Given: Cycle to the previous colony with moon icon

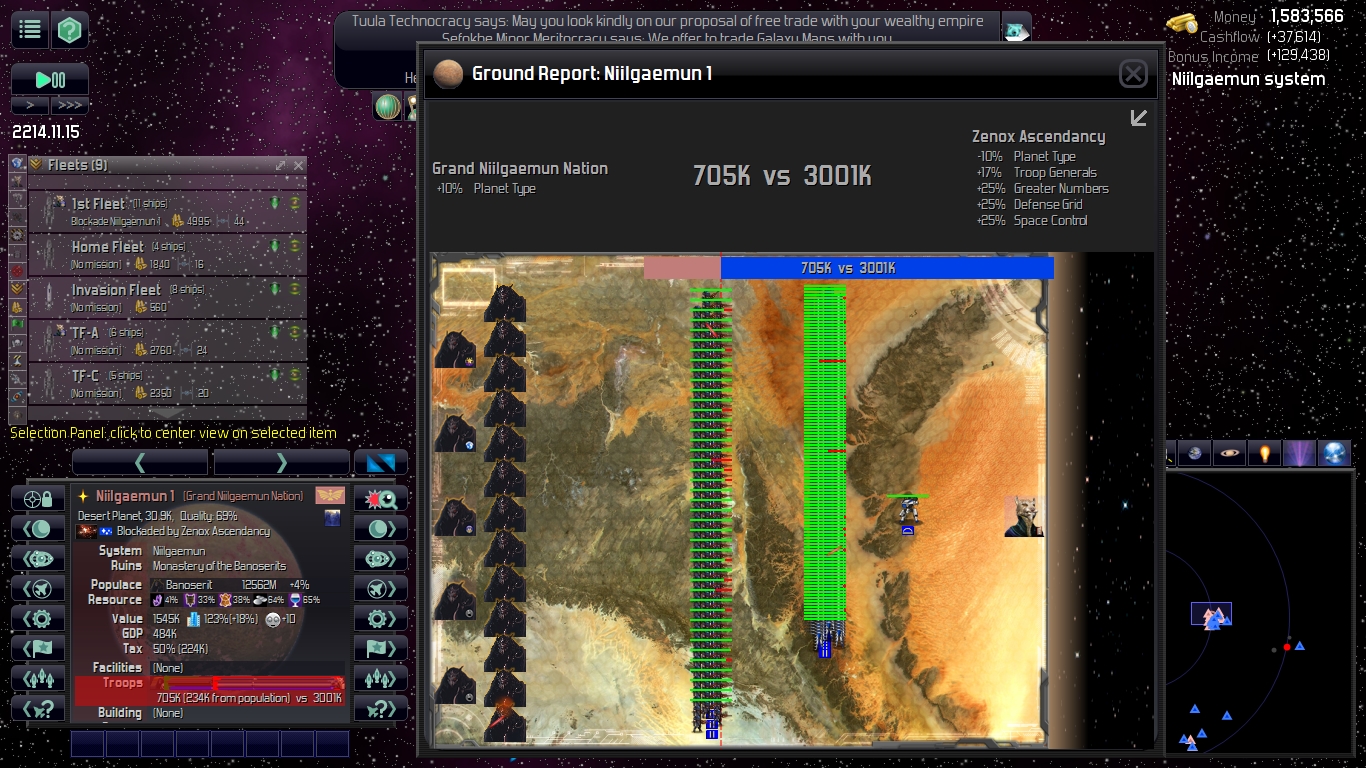Looking at the screenshot, I should coord(38,529).
